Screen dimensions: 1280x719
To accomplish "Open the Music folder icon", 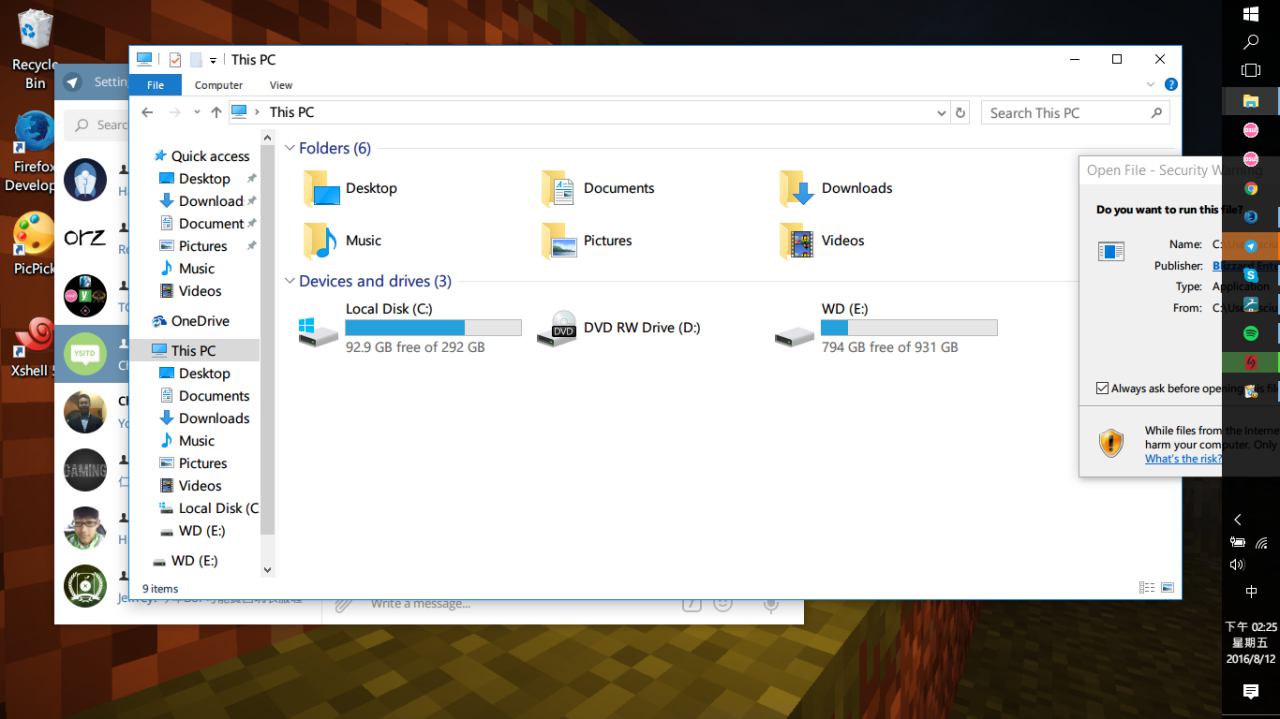I will pos(321,241).
